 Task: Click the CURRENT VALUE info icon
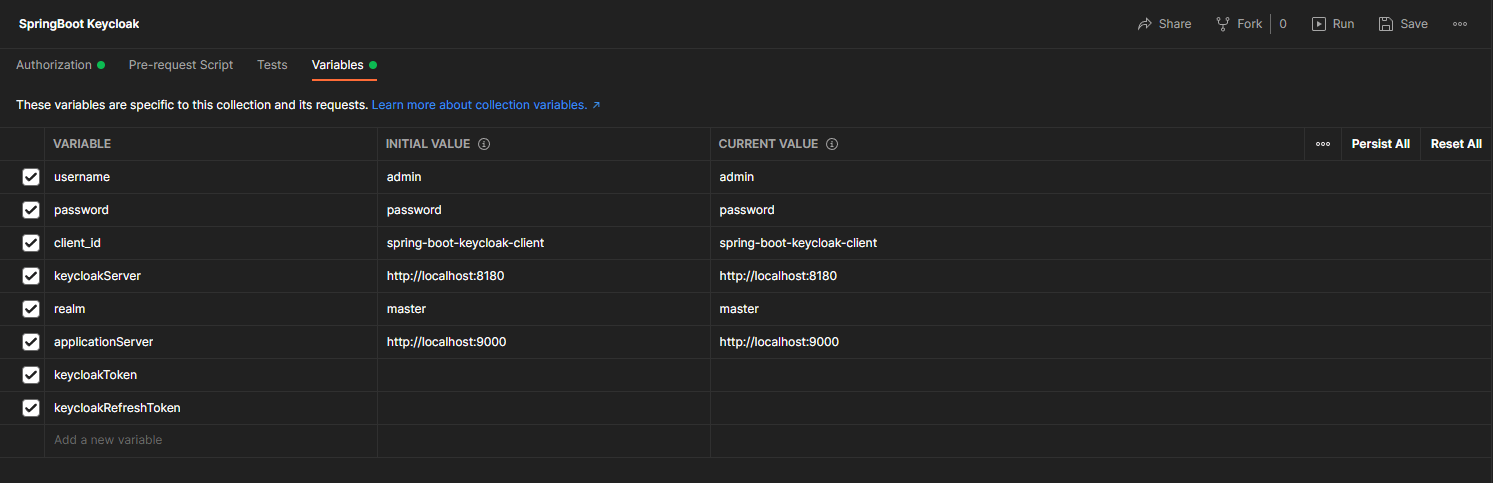coord(832,144)
